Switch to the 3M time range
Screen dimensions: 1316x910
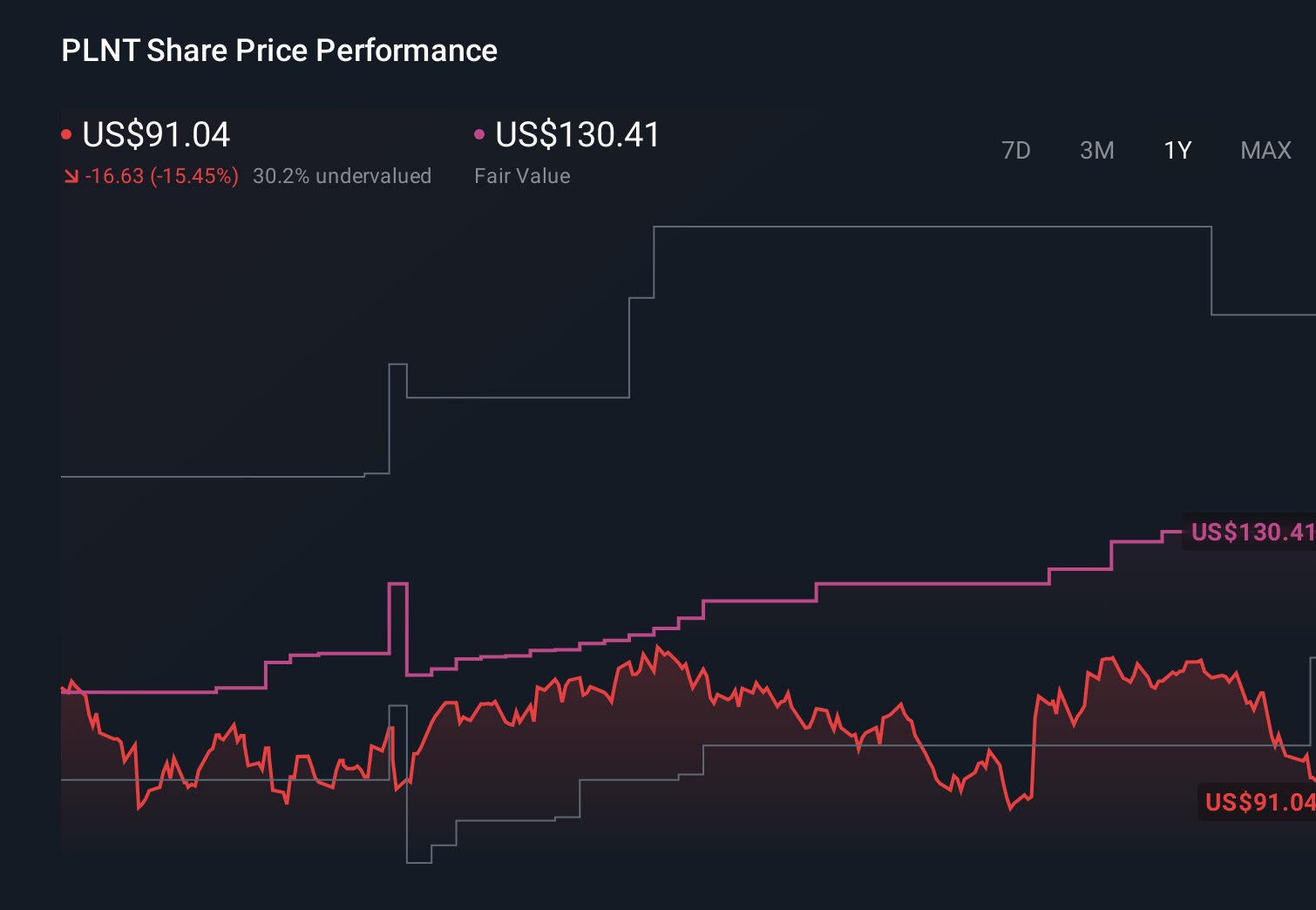1096,150
